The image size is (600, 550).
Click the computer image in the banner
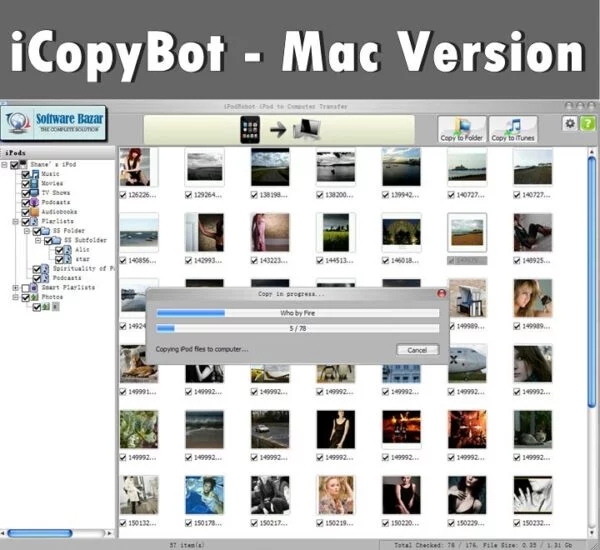pyautogui.click(x=307, y=130)
